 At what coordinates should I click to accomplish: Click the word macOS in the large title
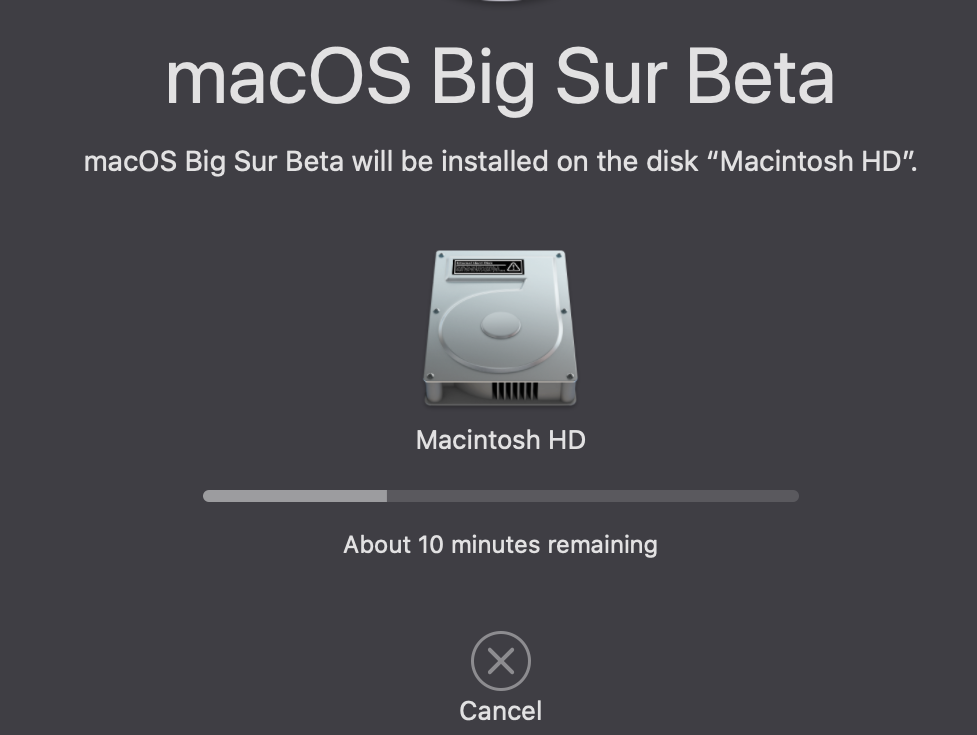pyautogui.click(x=288, y=78)
